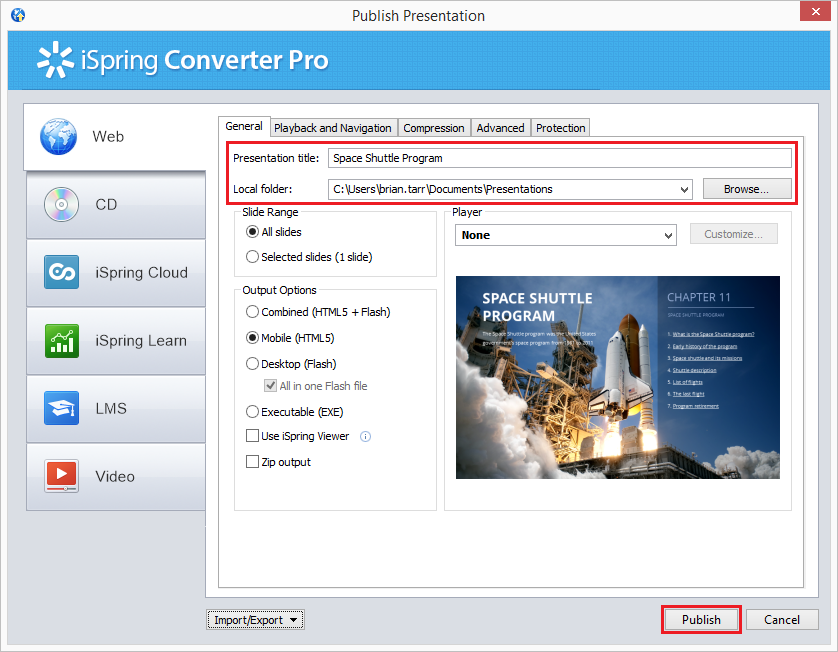Toggle All in one Flash file checkbox

point(270,385)
